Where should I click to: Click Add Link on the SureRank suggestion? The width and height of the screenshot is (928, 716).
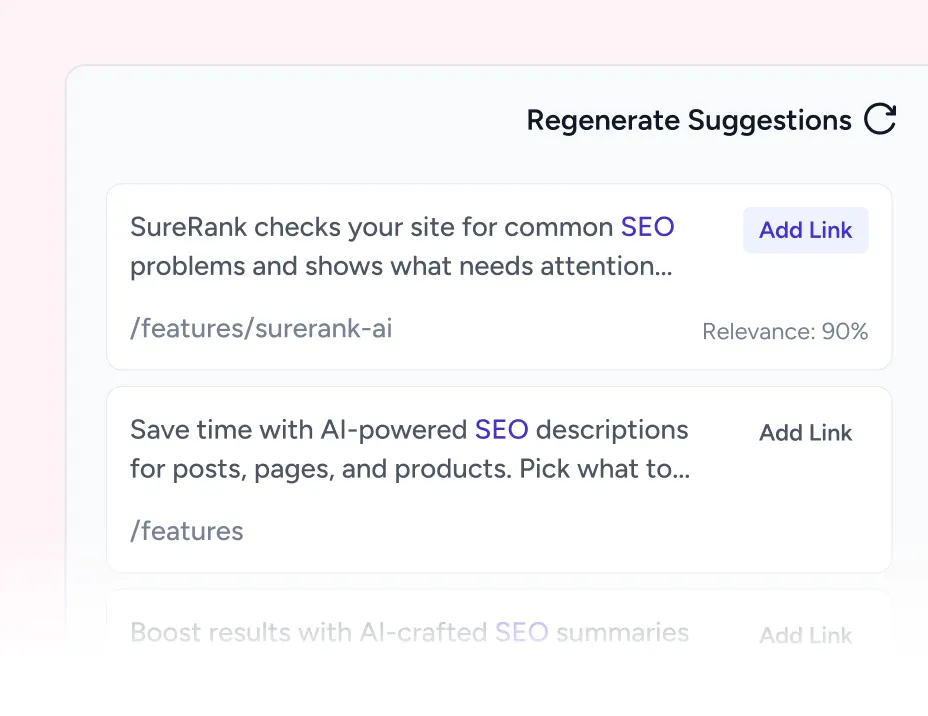tap(805, 230)
